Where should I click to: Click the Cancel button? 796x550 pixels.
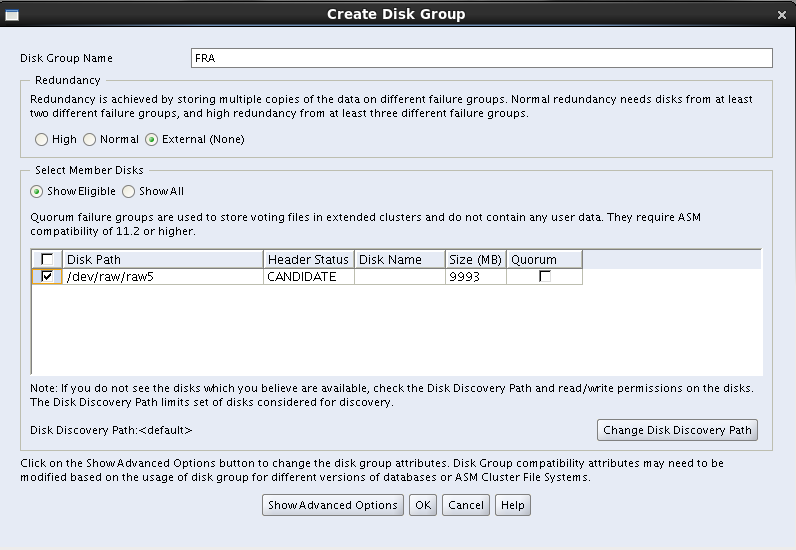[466, 505]
